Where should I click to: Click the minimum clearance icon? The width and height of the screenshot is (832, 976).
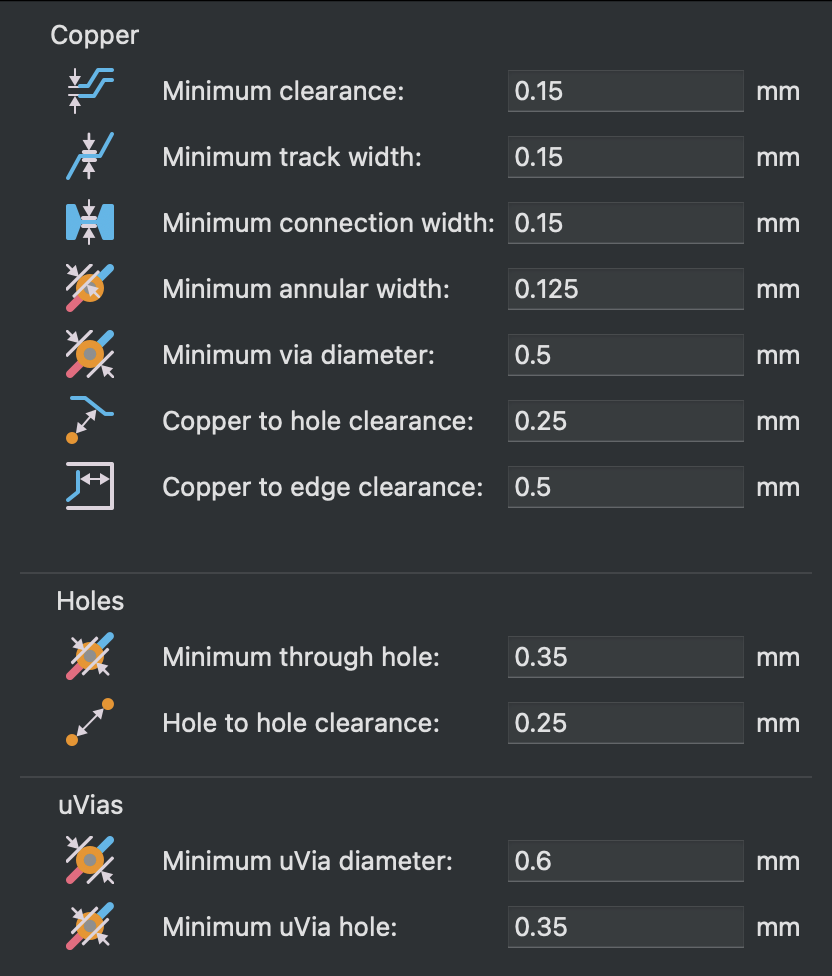pos(89,90)
